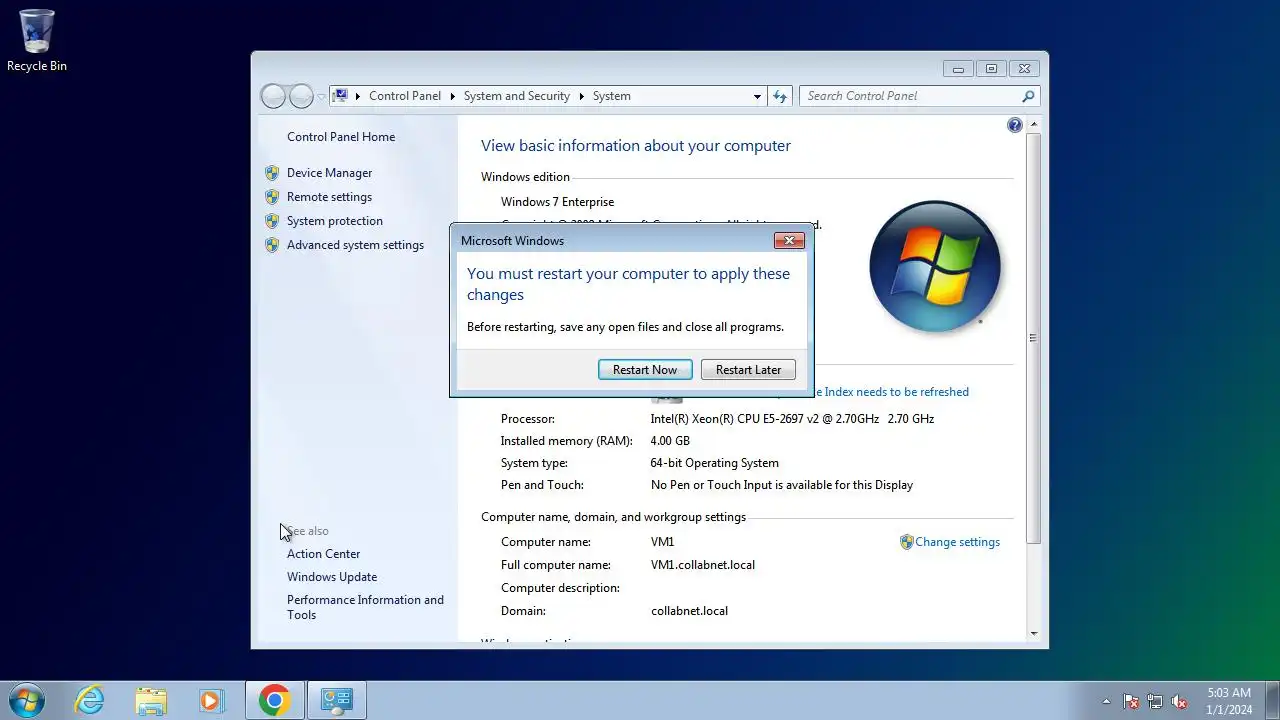Click VM1.collabnet.local full computer name
The height and width of the screenshot is (720, 1280).
point(703,565)
